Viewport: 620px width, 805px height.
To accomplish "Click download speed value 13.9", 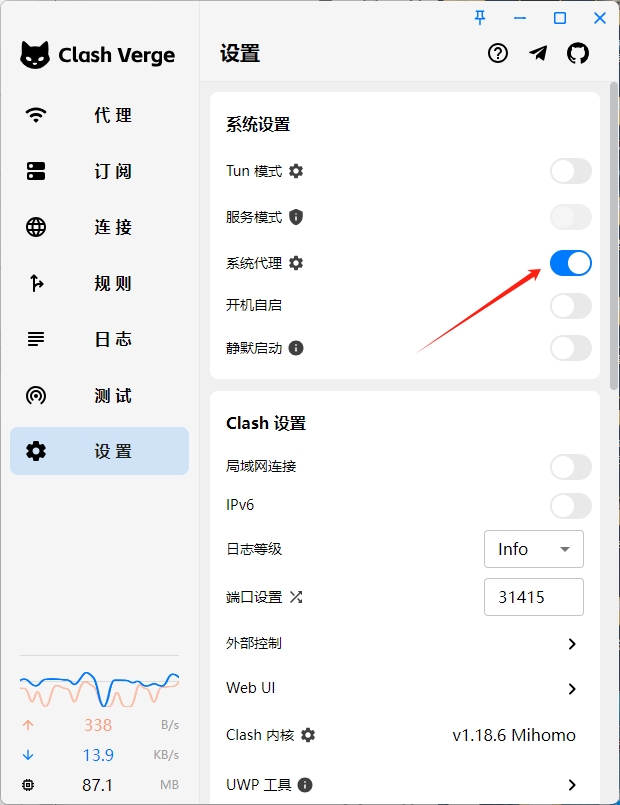I will click(x=98, y=755).
